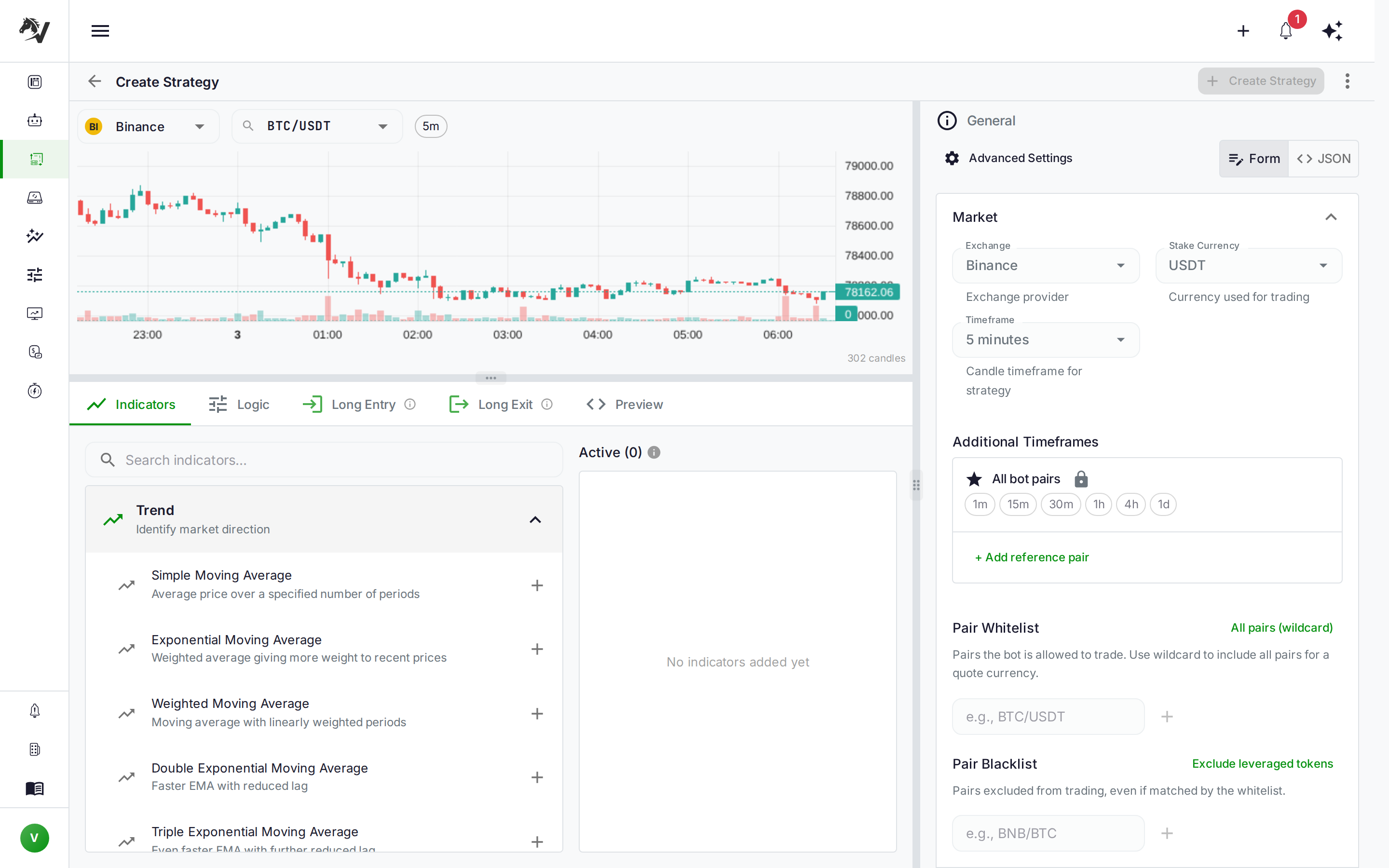This screenshot has height=868, width=1389.
Task: Switch to the Indicators tab
Action: coord(131,404)
